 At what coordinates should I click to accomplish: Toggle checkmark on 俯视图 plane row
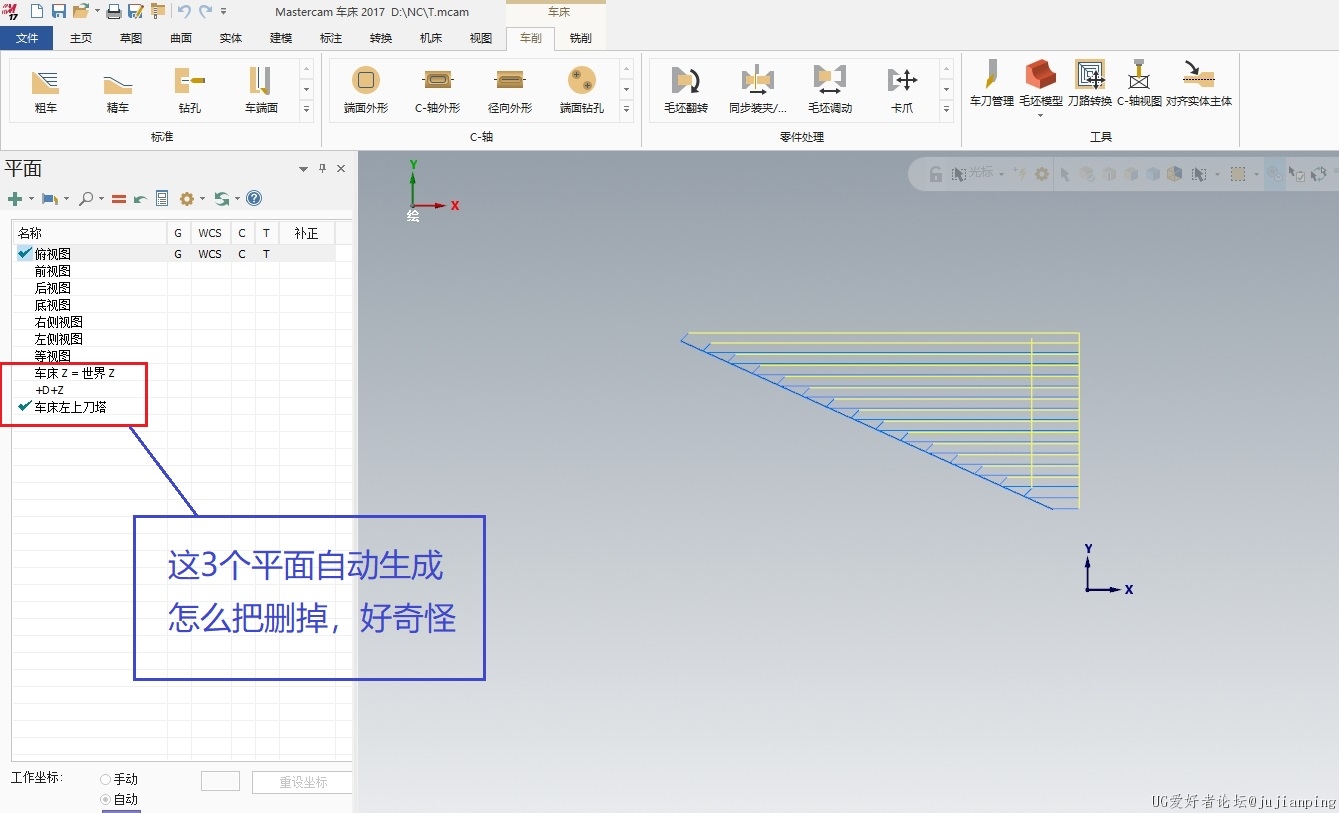coord(24,254)
